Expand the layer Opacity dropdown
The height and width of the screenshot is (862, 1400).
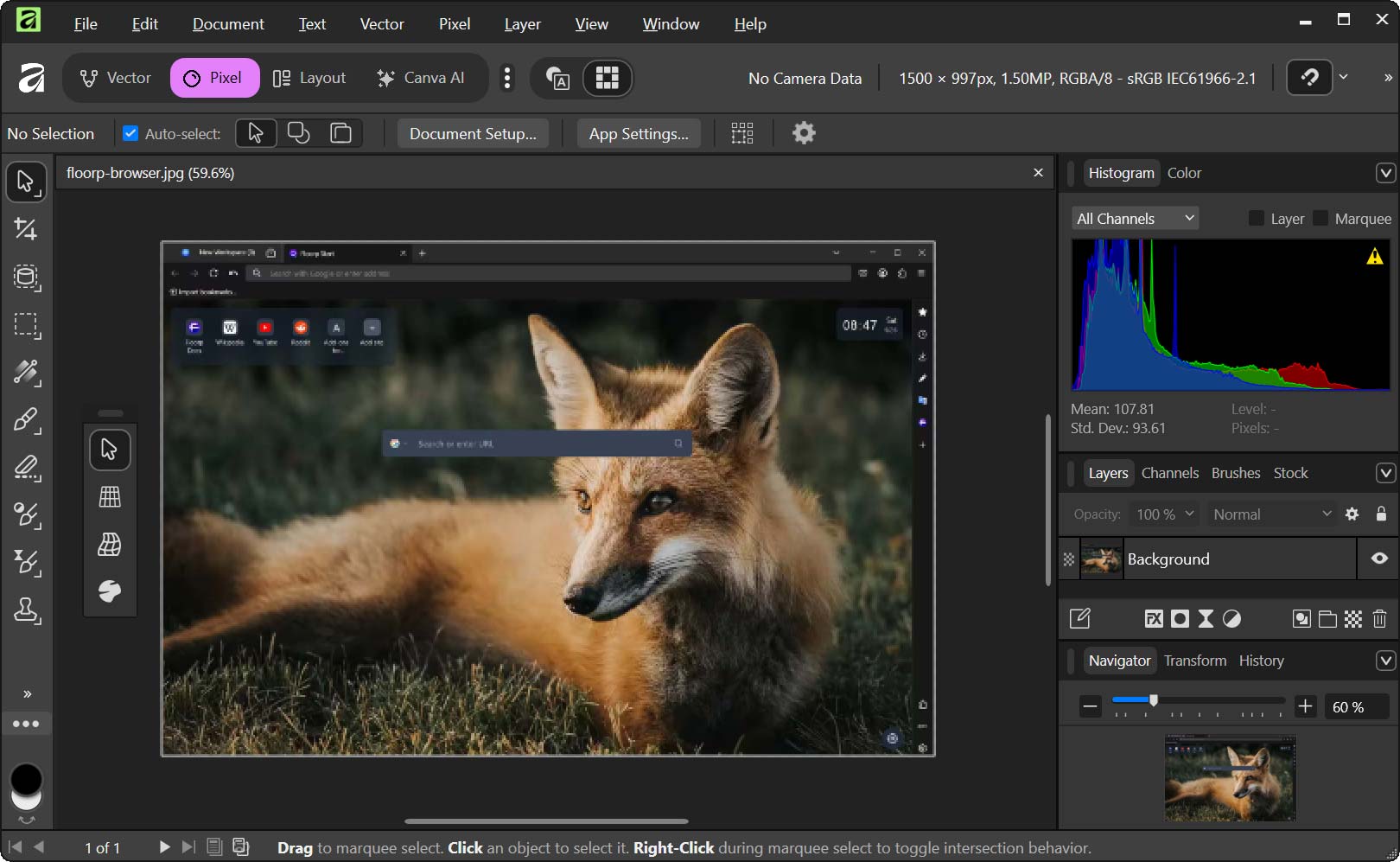coord(1164,514)
